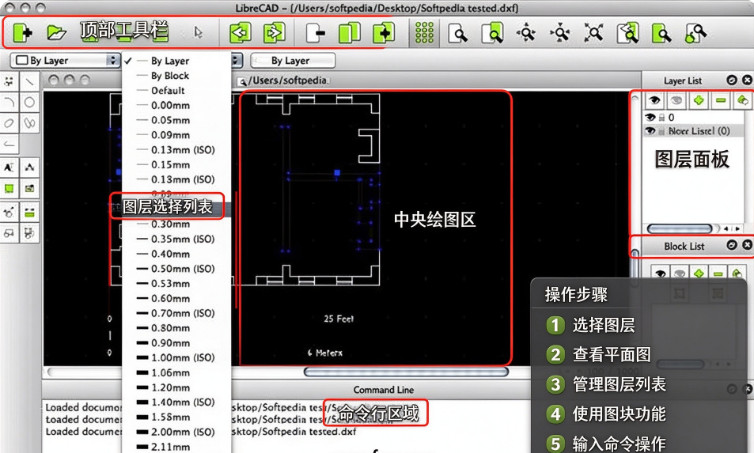Open the By Layer color dropdown
The width and height of the screenshot is (754, 453).
coord(65,61)
